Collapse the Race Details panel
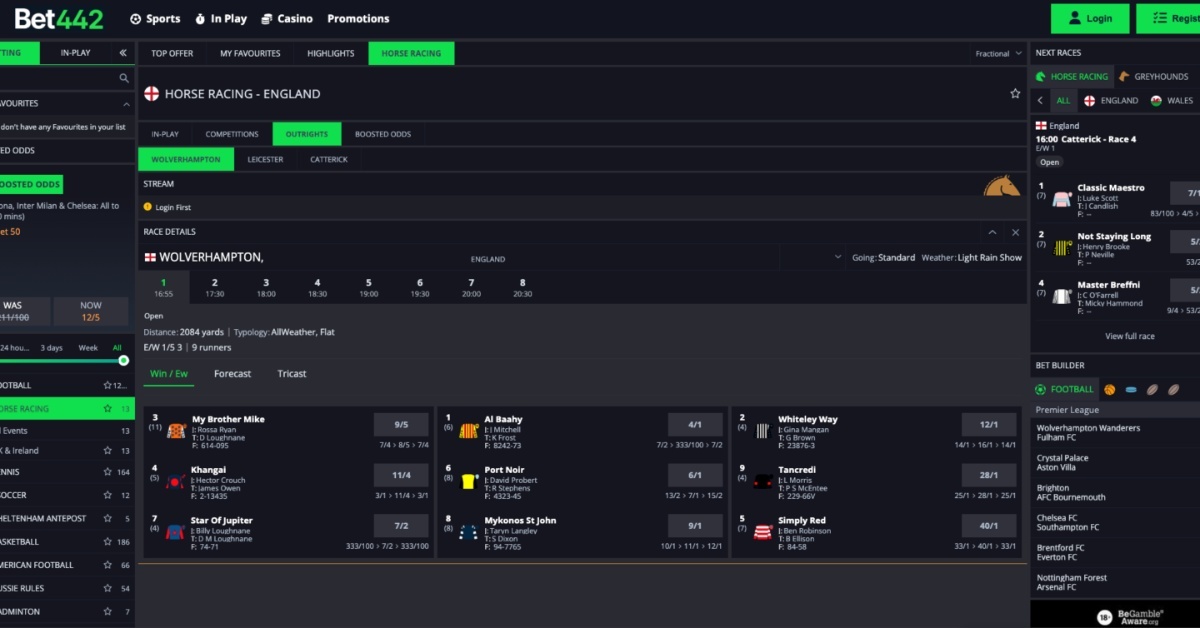The height and width of the screenshot is (628, 1200). pyautogui.click(x=992, y=232)
